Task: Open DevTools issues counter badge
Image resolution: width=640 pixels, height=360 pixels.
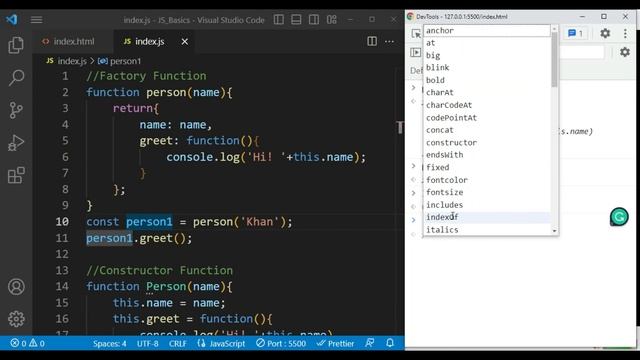Action: coord(576,33)
